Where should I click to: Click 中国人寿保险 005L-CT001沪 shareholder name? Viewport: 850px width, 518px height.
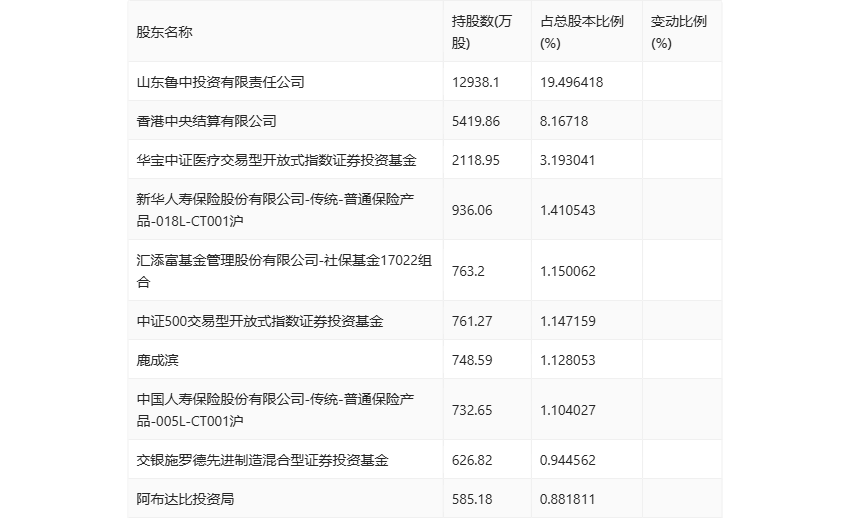click(275, 410)
